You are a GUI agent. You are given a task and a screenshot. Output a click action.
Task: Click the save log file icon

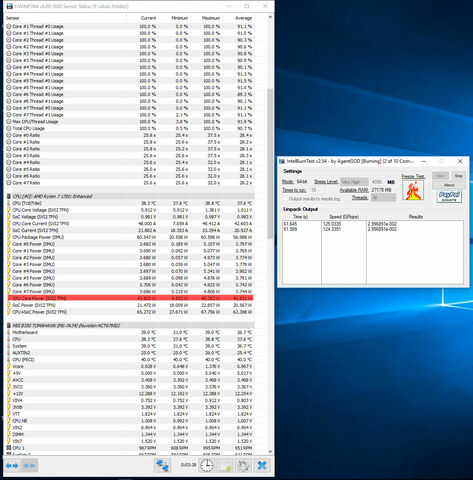(225, 465)
